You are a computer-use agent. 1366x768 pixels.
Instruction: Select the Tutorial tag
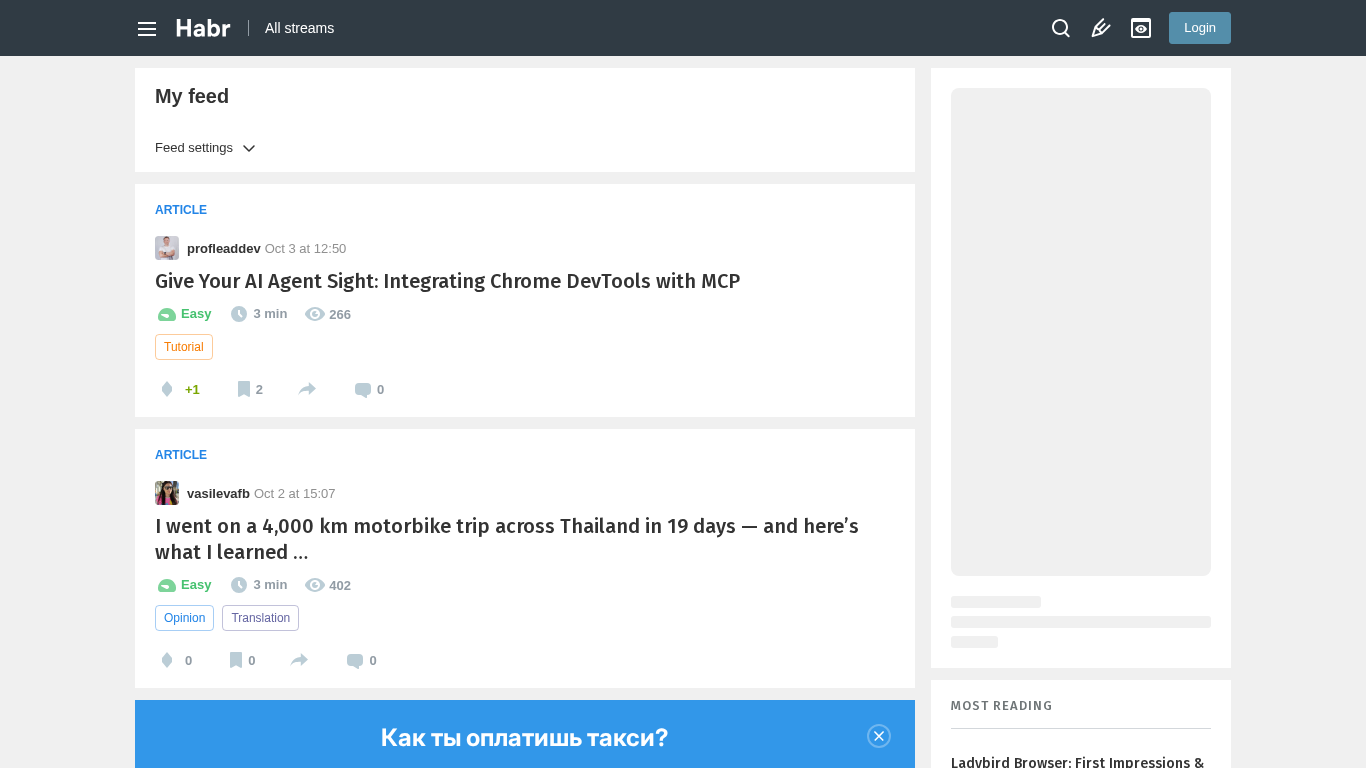pyautogui.click(x=184, y=347)
